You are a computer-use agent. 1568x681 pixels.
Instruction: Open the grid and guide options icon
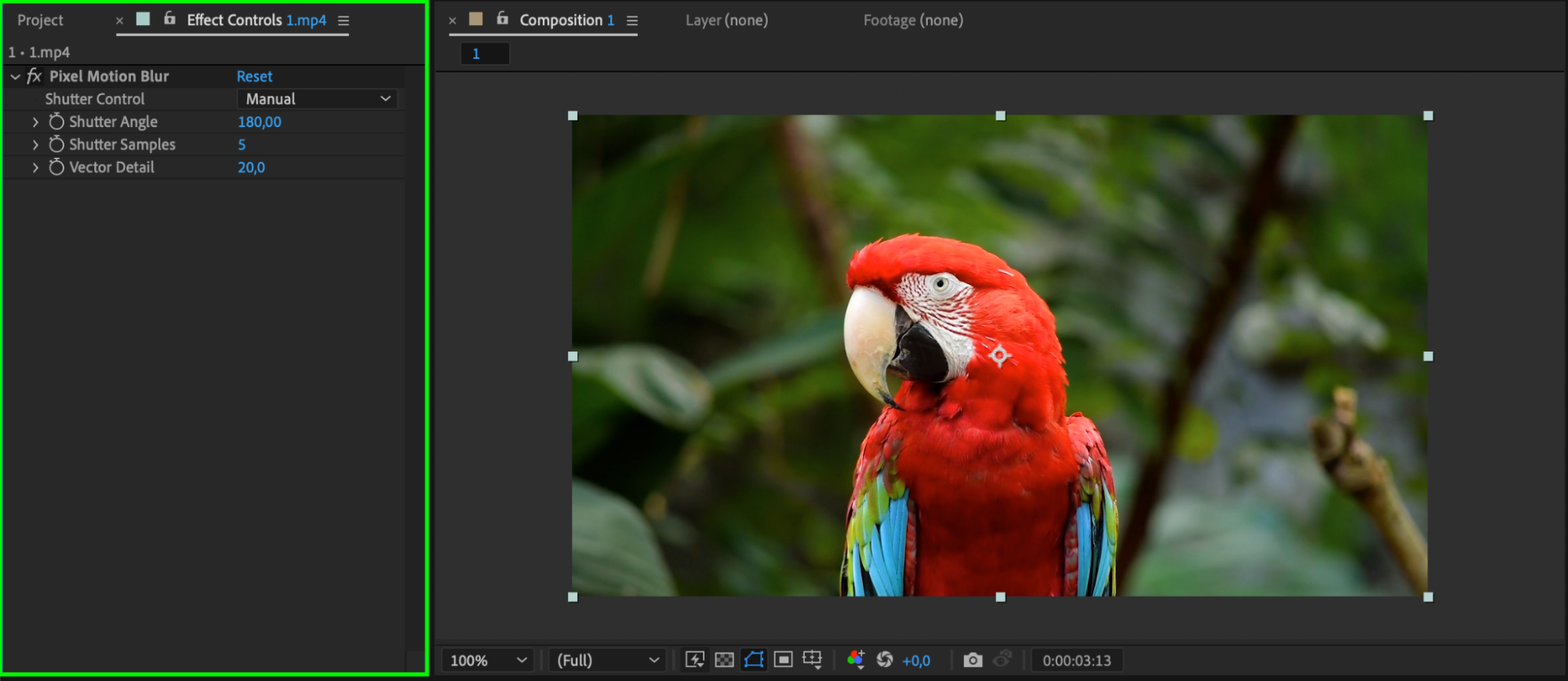(x=813, y=660)
